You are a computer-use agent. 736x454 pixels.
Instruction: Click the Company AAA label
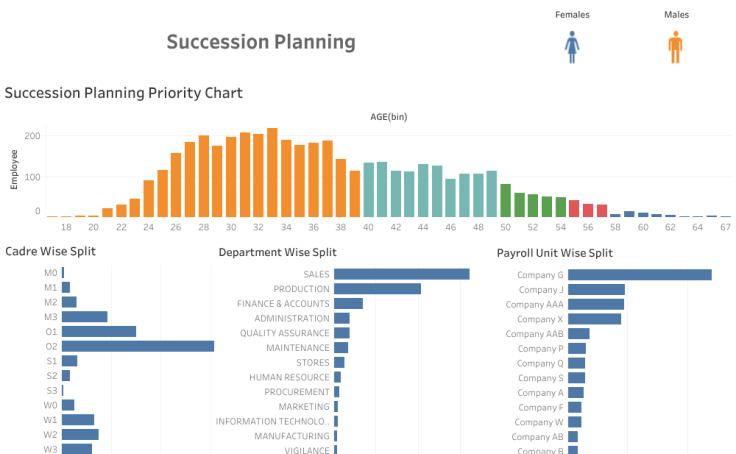tap(534, 304)
